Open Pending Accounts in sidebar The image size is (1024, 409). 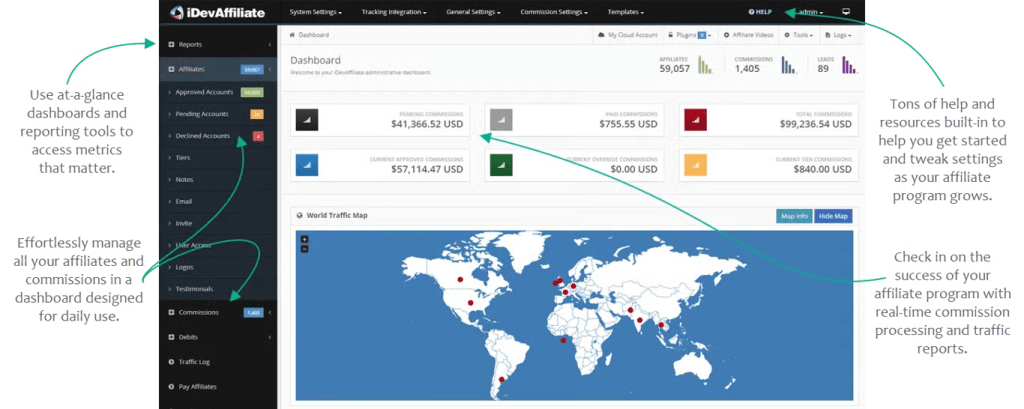218,114
